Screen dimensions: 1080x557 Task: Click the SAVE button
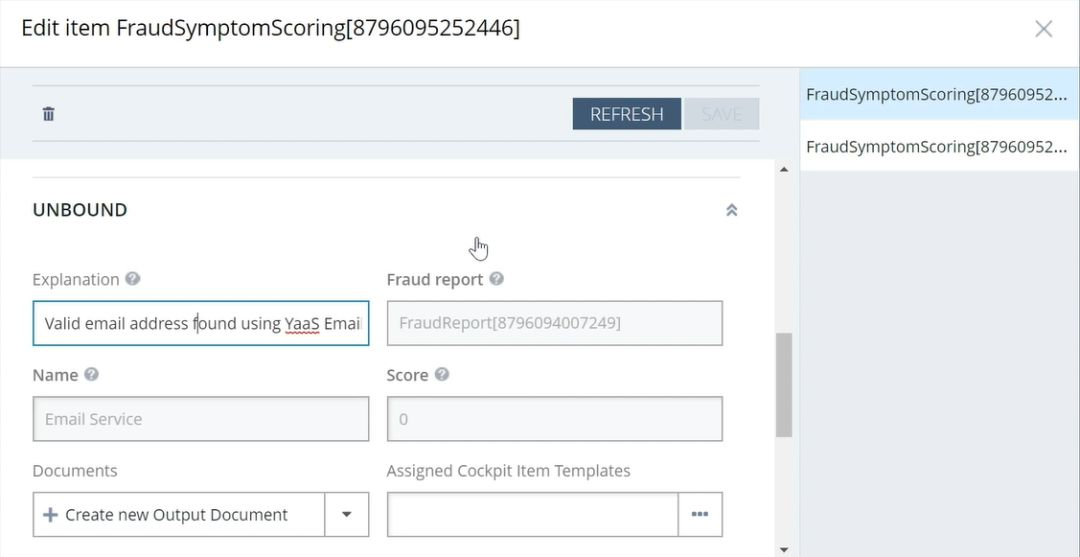pos(721,114)
